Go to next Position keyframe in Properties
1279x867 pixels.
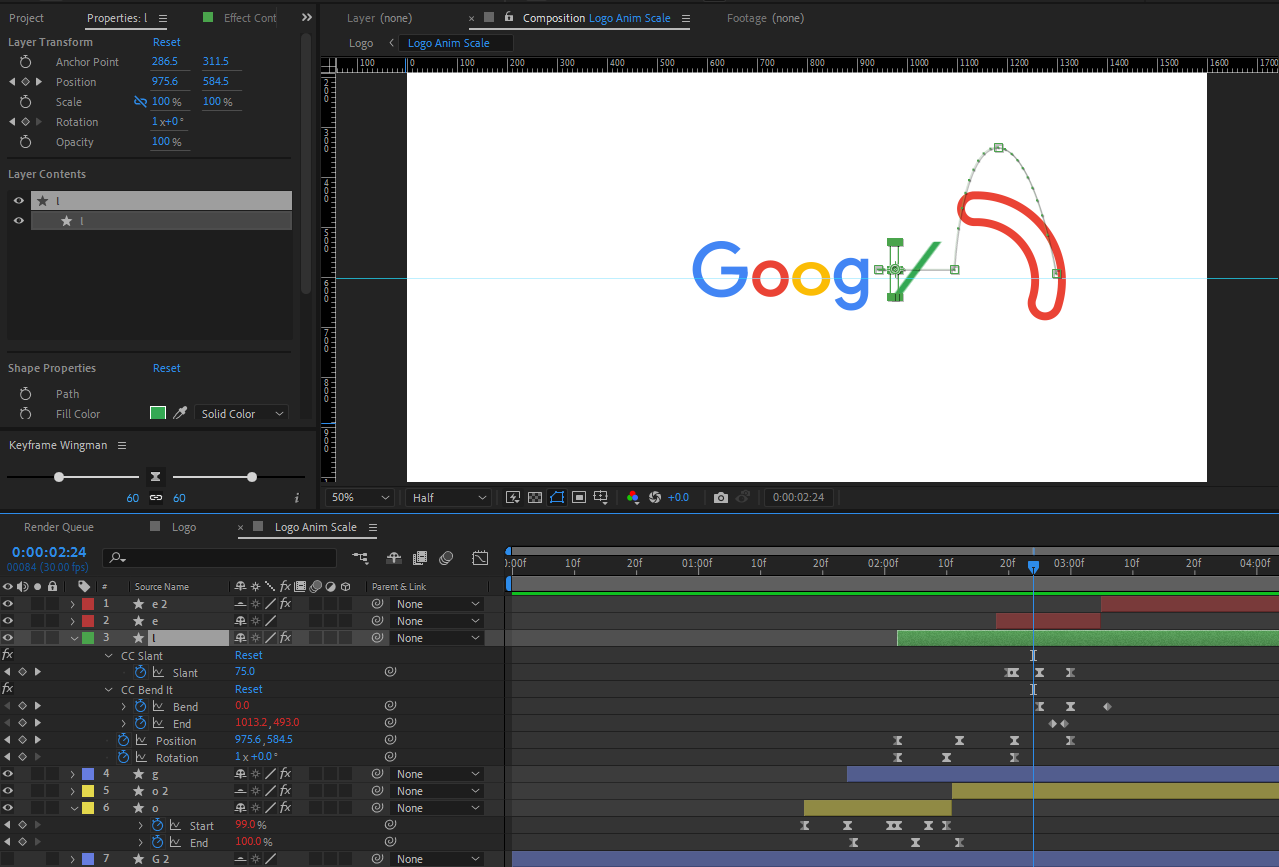39,82
